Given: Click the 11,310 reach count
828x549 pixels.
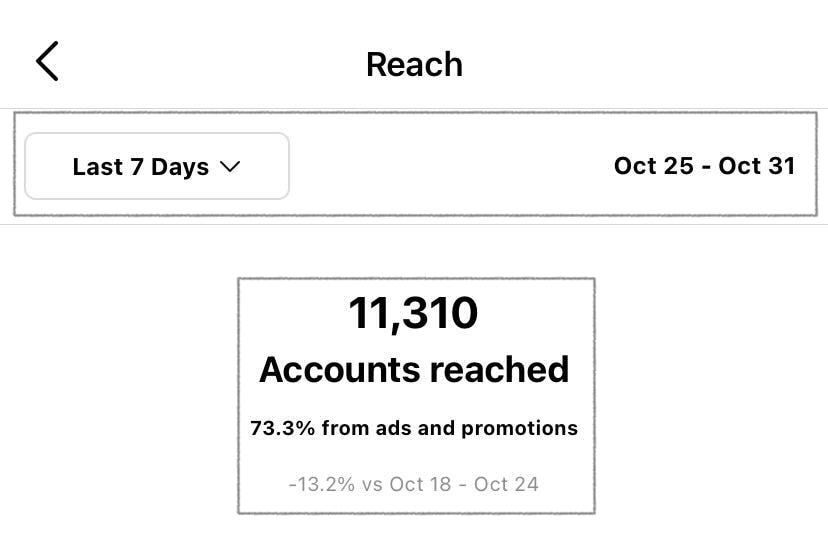Looking at the screenshot, I should click(x=414, y=313).
